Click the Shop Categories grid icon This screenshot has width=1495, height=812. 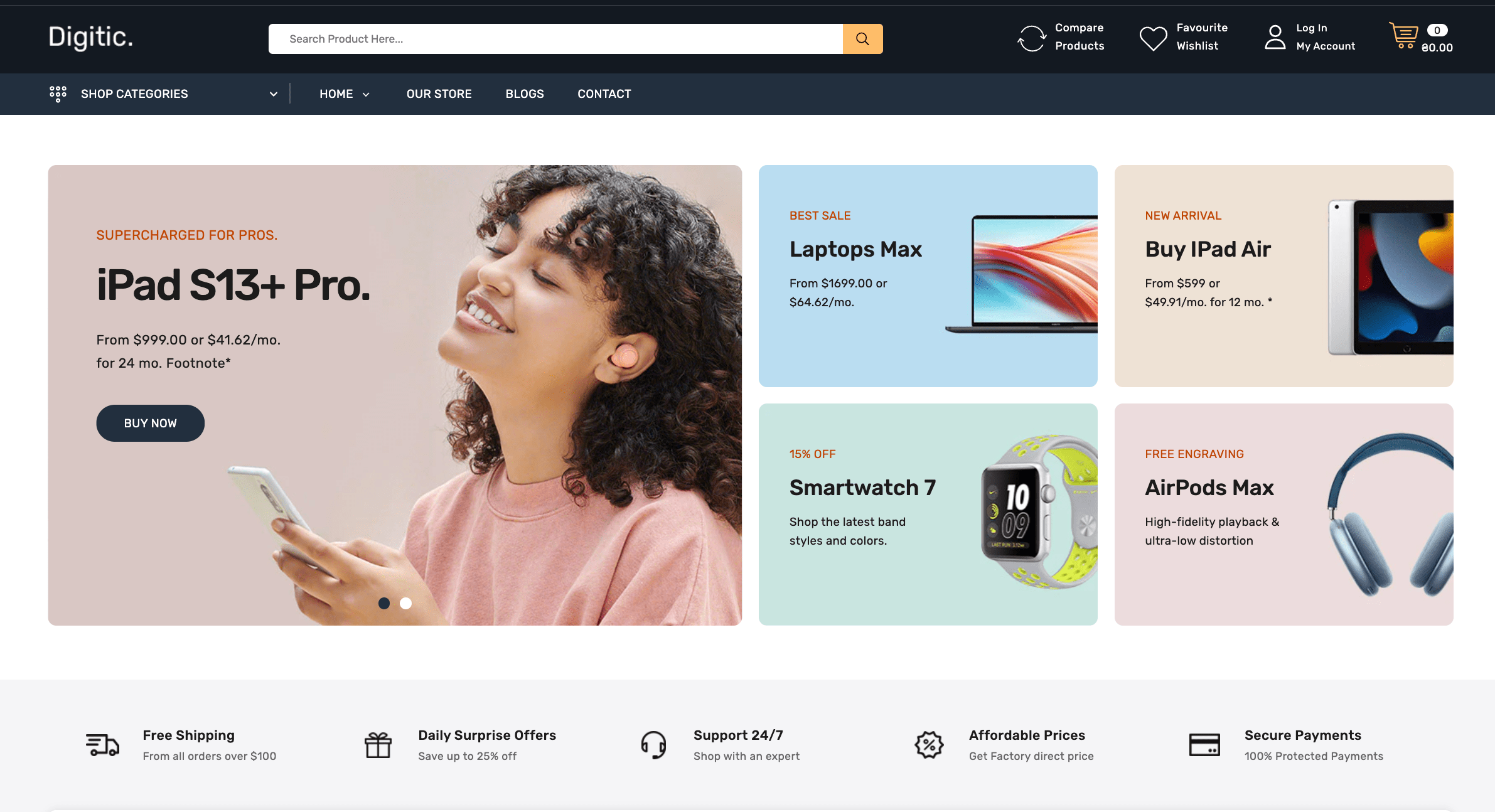(x=57, y=94)
